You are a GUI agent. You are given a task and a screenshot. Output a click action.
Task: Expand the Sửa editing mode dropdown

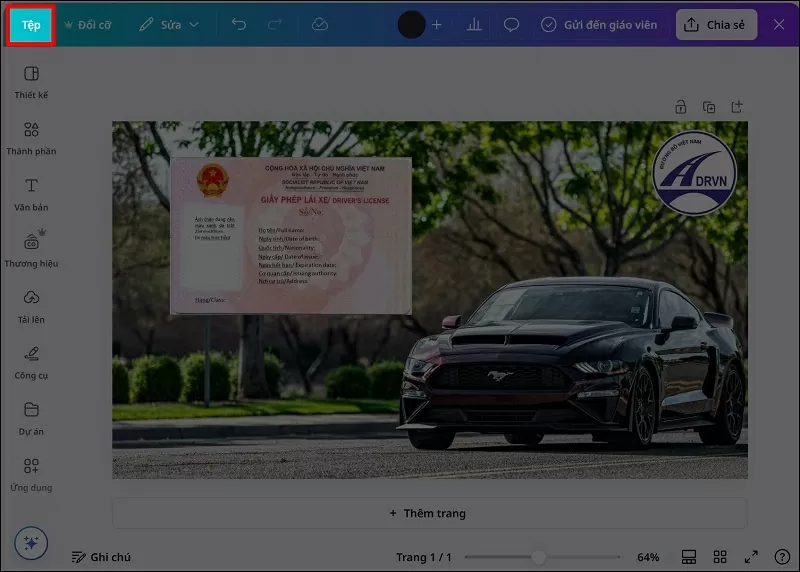tap(169, 25)
